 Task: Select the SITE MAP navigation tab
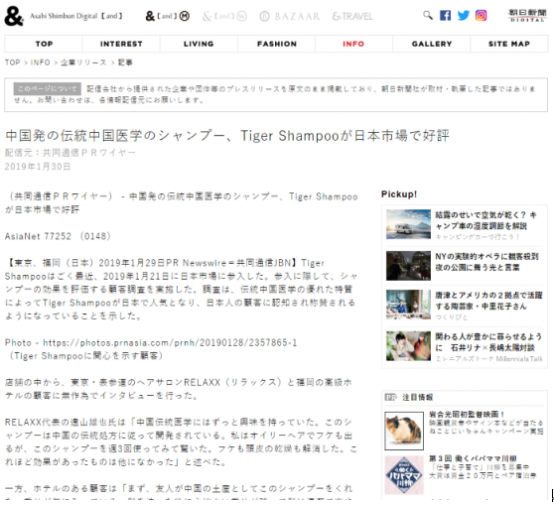tap(509, 44)
